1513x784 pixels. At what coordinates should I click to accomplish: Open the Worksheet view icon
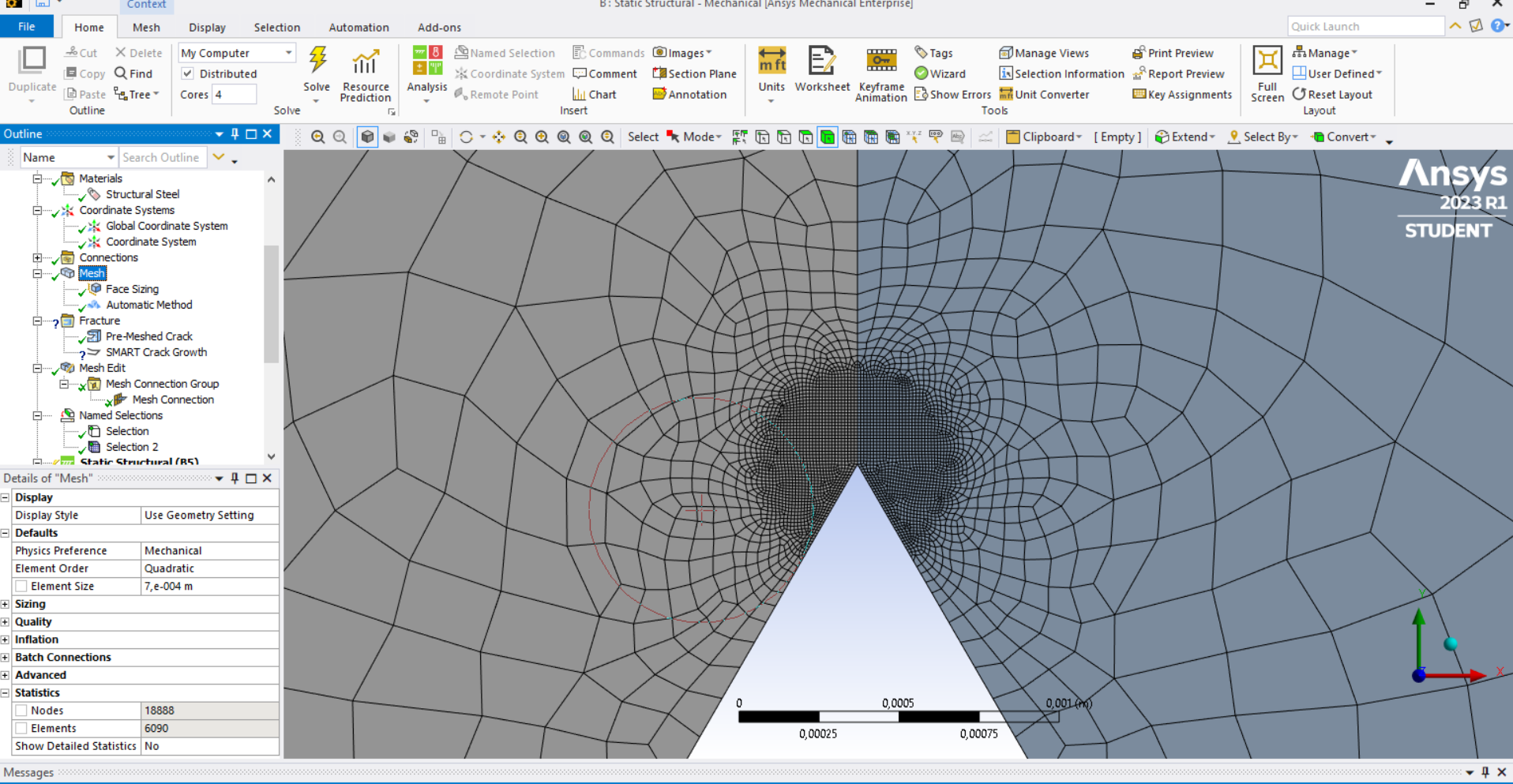pos(821,62)
